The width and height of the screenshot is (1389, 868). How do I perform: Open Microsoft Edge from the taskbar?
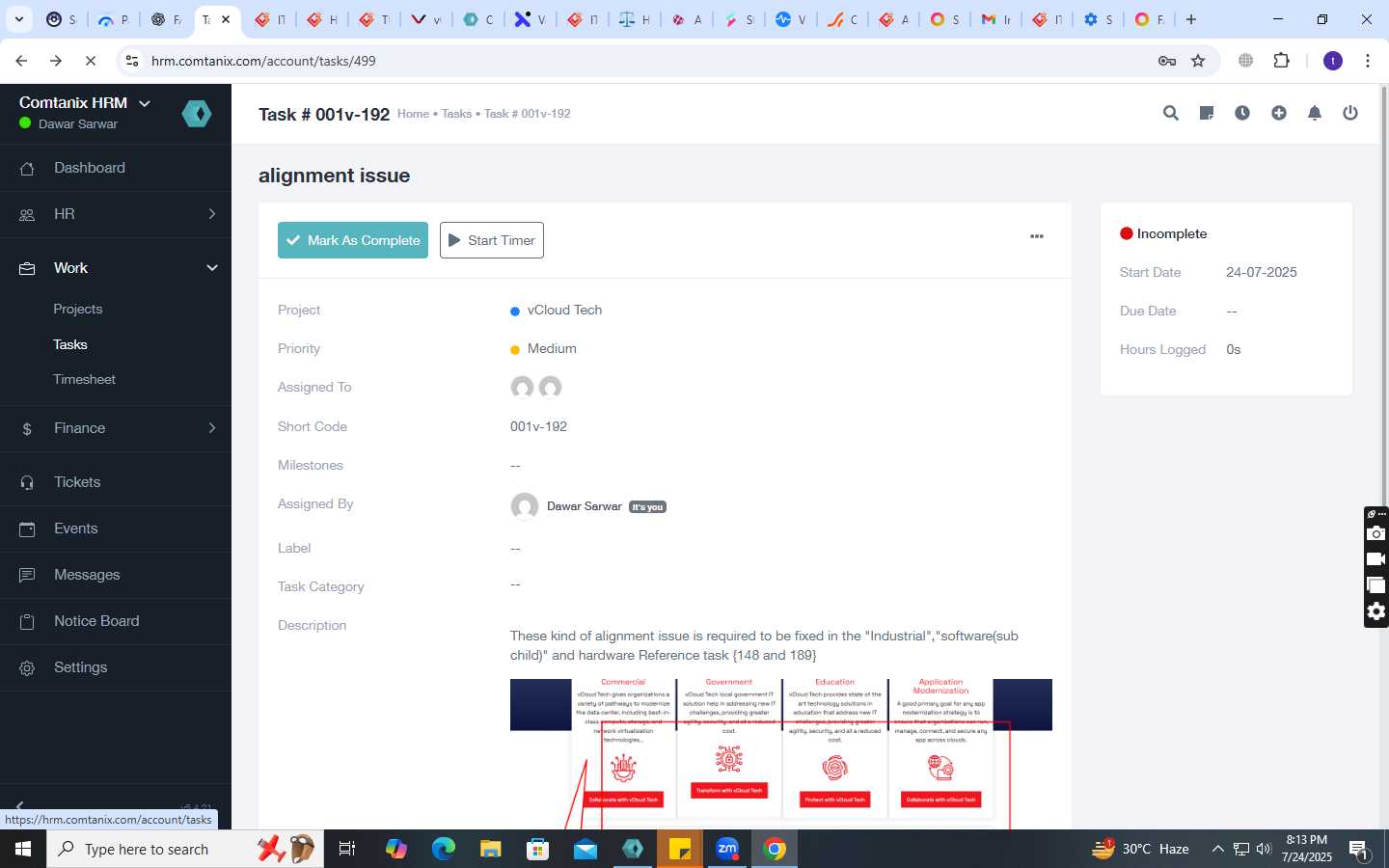click(444, 849)
